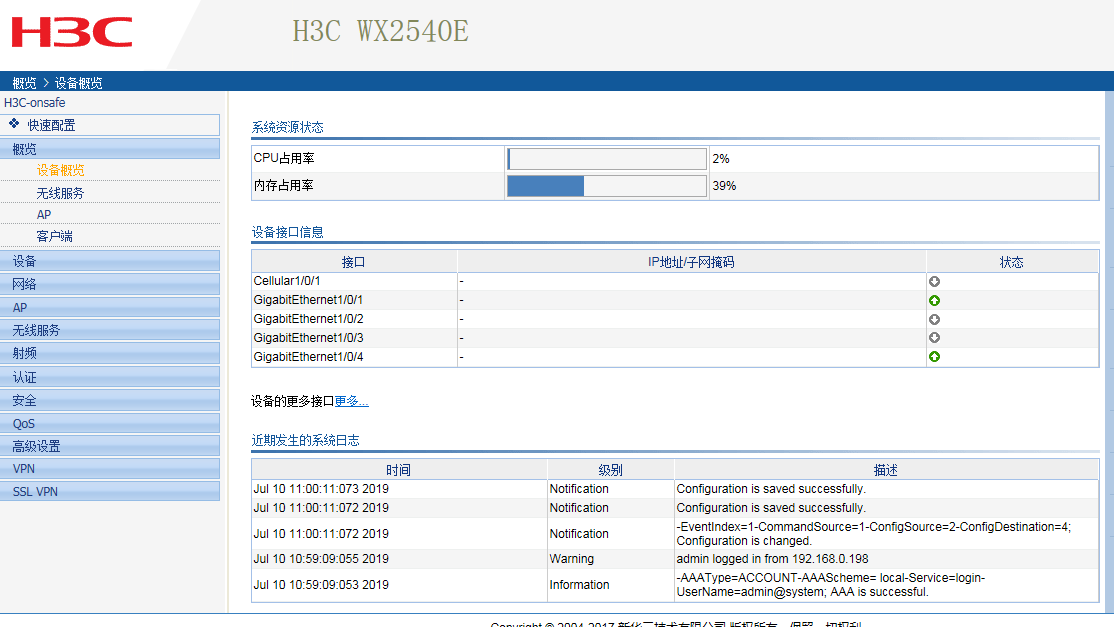Select the GigabitEthernet1/0/3 interface name
1114x627 pixels.
308,337
